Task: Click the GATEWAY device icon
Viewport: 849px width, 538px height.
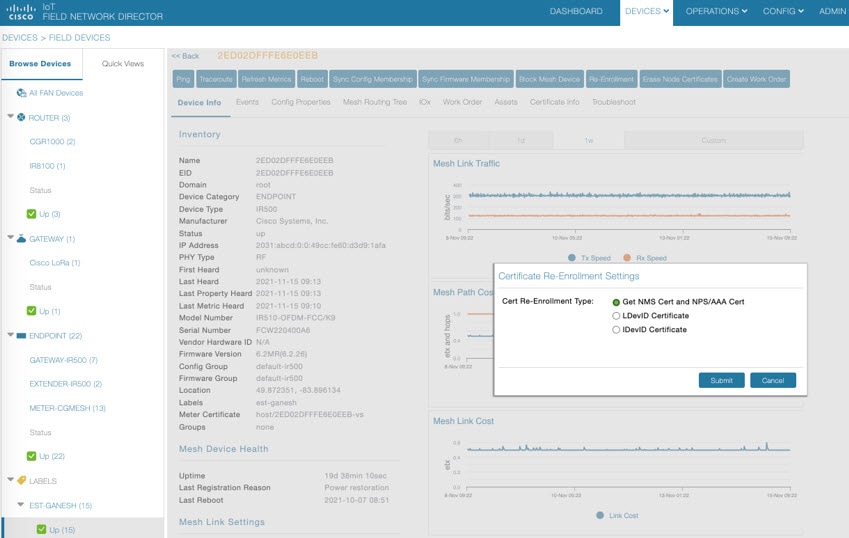Action: [x=21, y=238]
